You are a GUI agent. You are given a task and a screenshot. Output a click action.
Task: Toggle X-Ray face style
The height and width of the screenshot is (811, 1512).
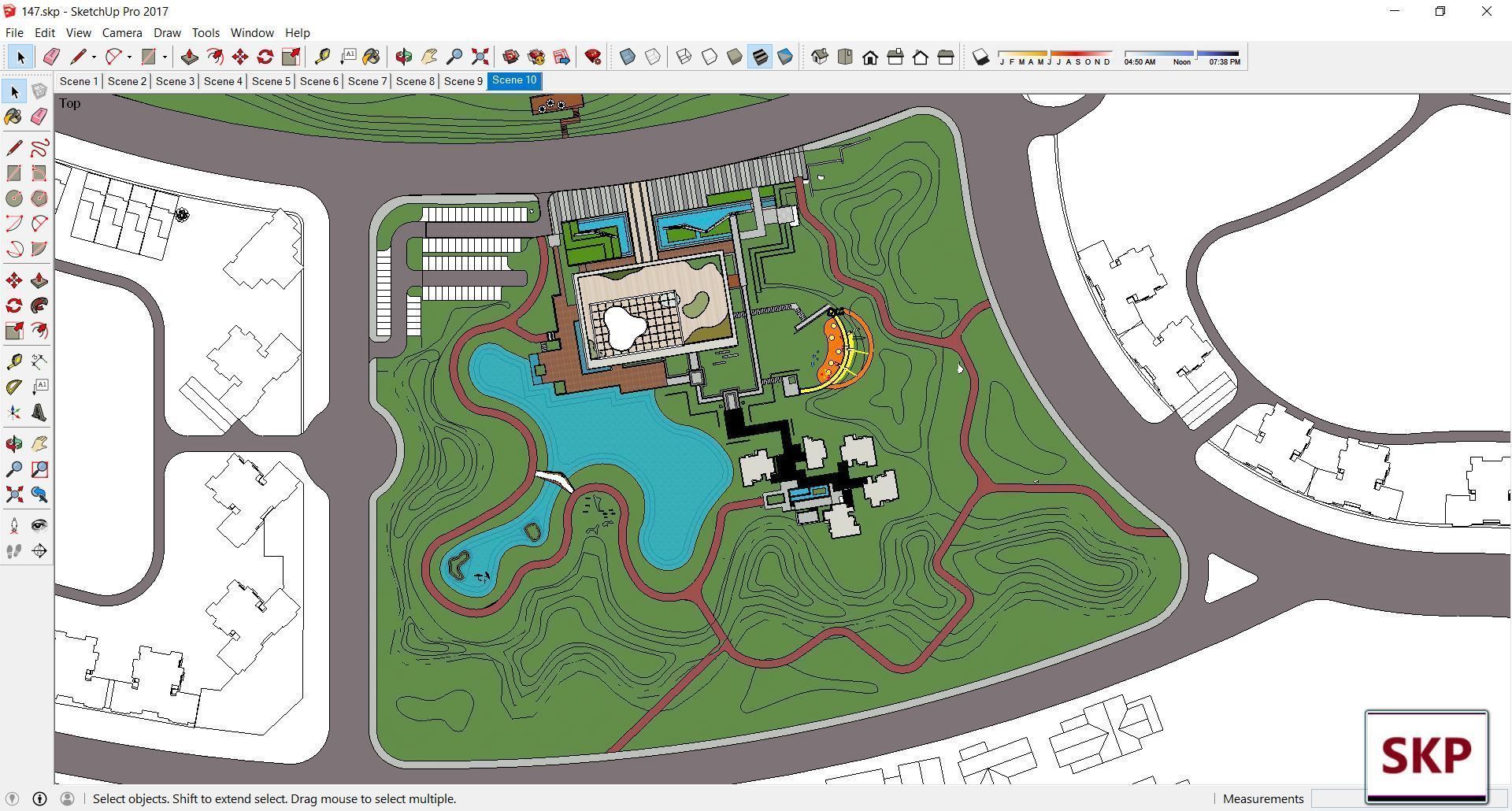pyautogui.click(x=628, y=57)
